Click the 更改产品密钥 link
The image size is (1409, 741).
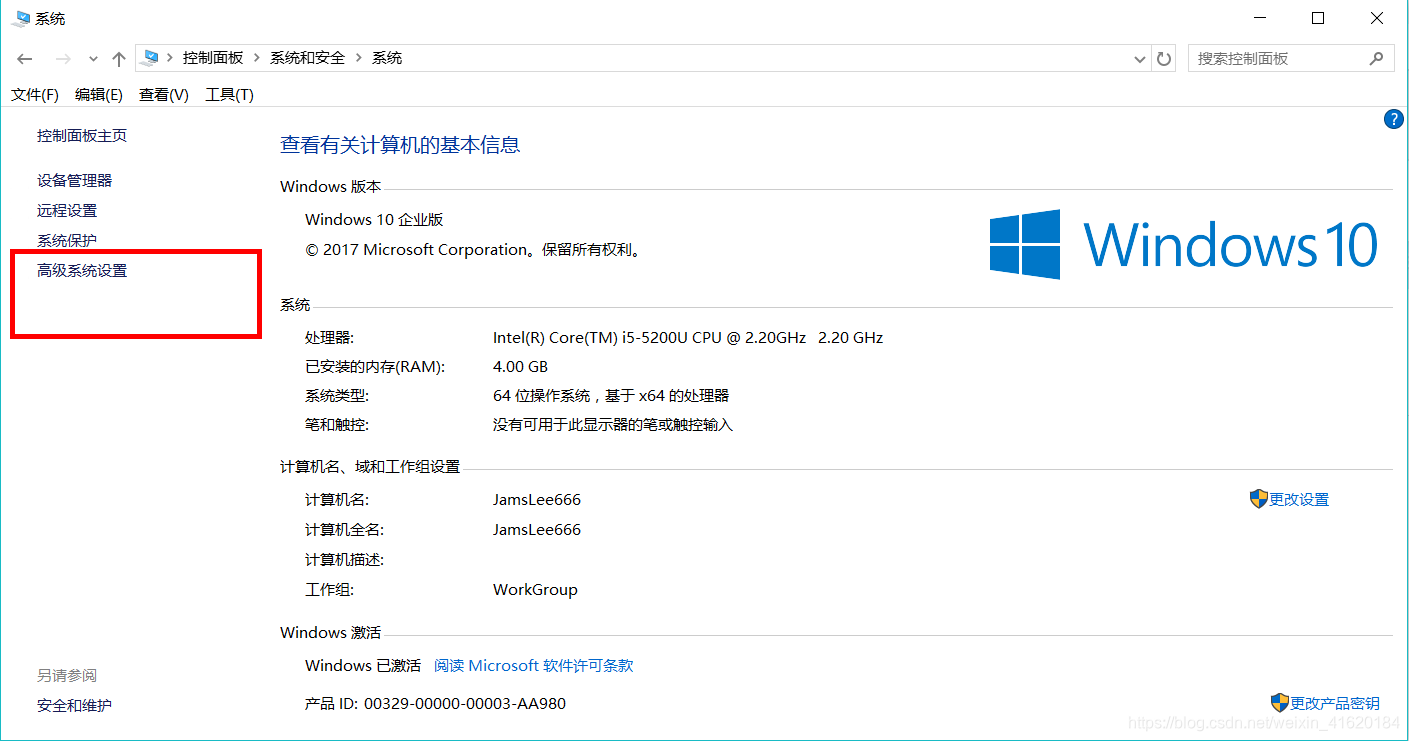click(x=1335, y=704)
